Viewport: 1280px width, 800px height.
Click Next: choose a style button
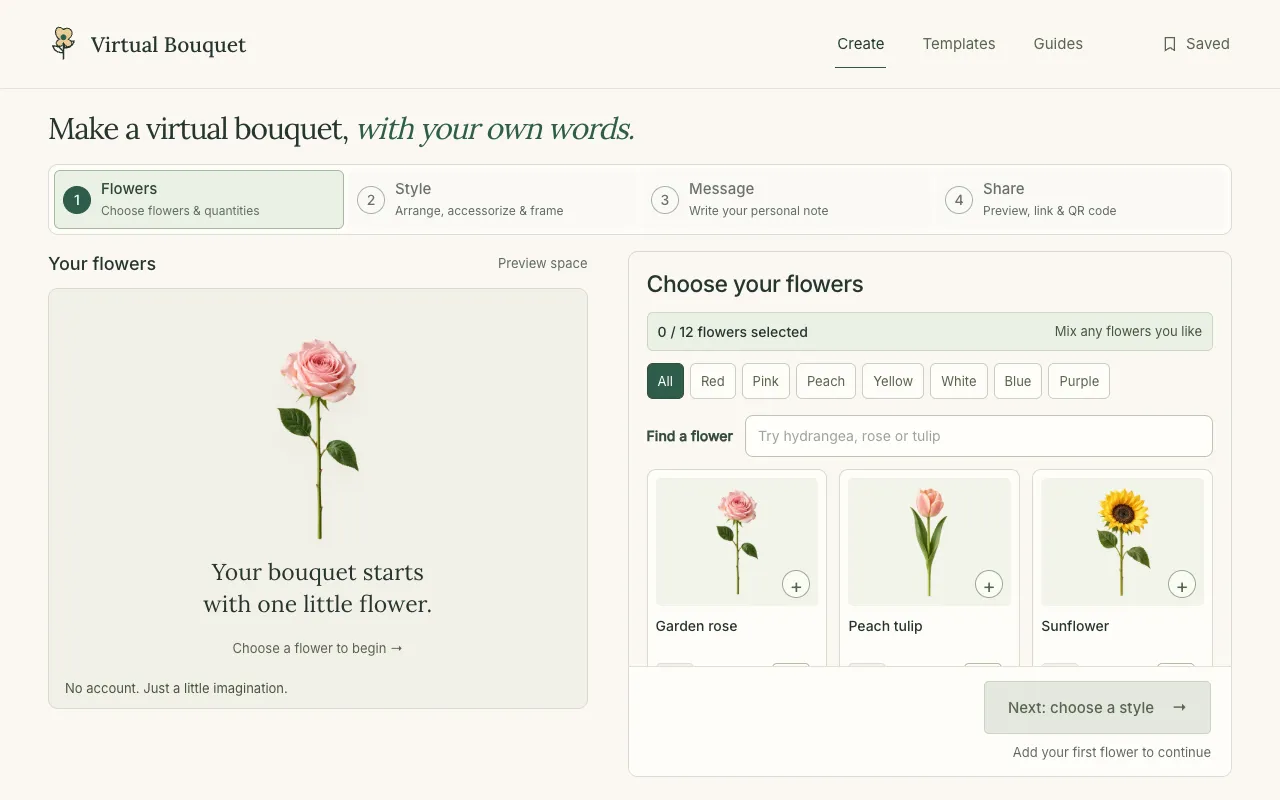(1097, 707)
